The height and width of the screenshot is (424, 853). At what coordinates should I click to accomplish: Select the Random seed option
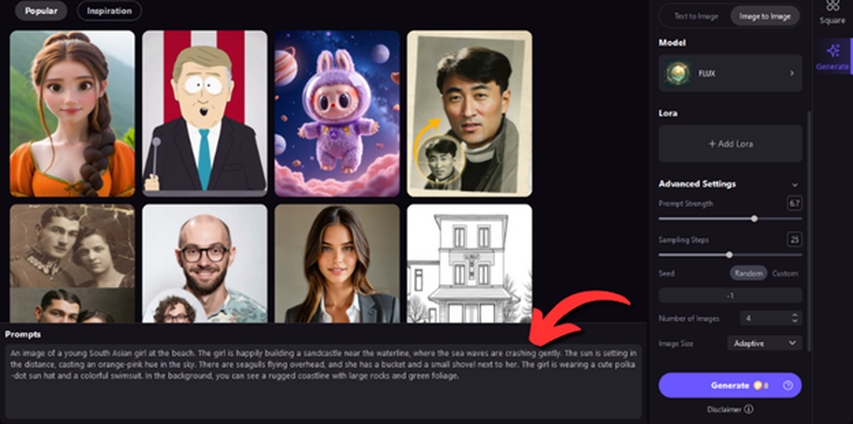(748, 273)
